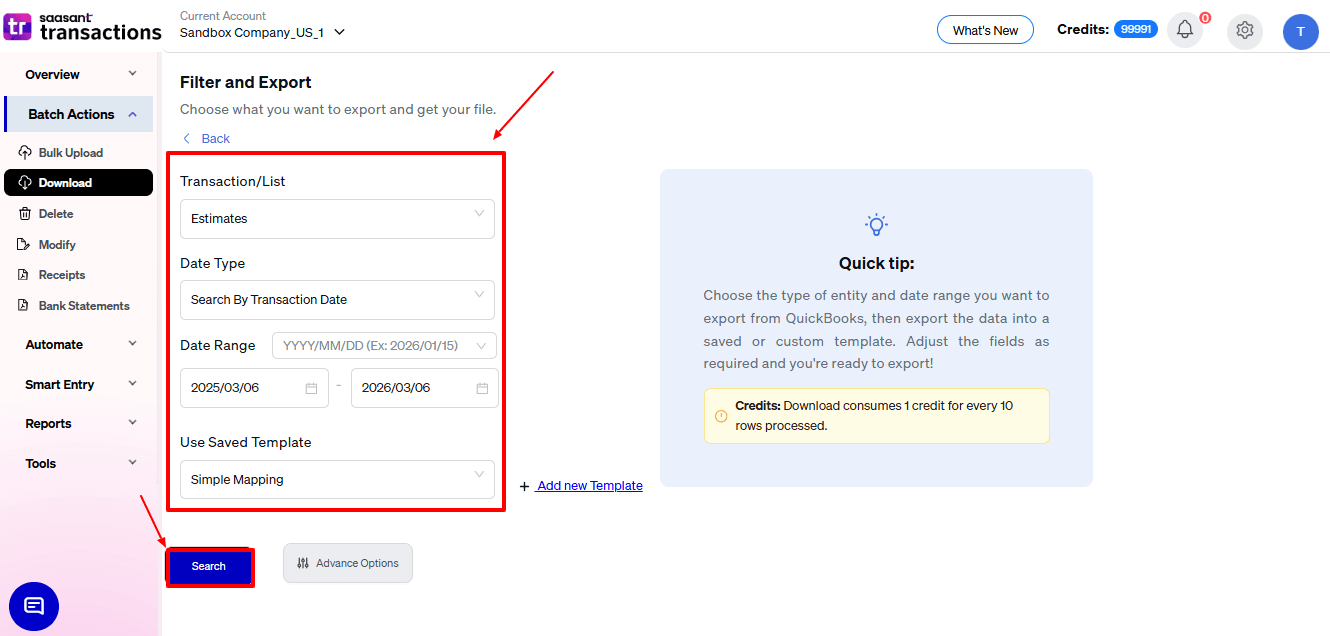Open the Advance Options button
The width and height of the screenshot is (1330, 636).
click(x=348, y=563)
